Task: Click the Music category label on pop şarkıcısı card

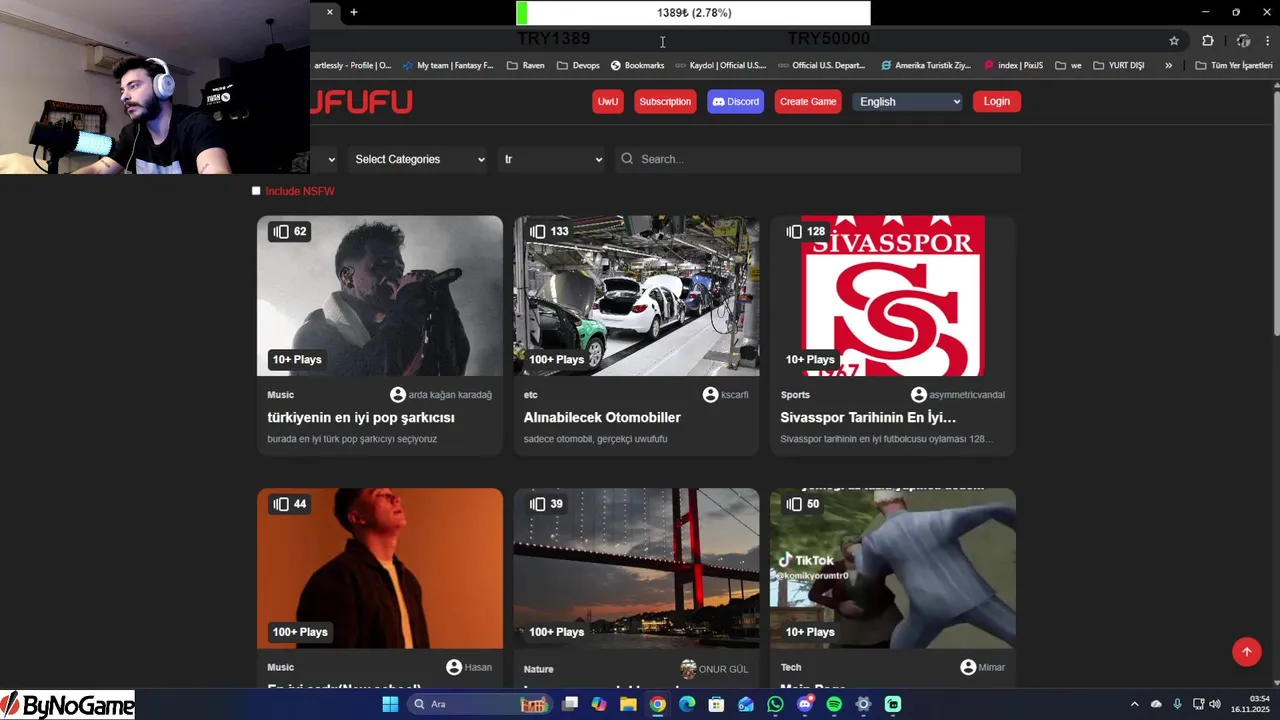Action: (x=281, y=395)
